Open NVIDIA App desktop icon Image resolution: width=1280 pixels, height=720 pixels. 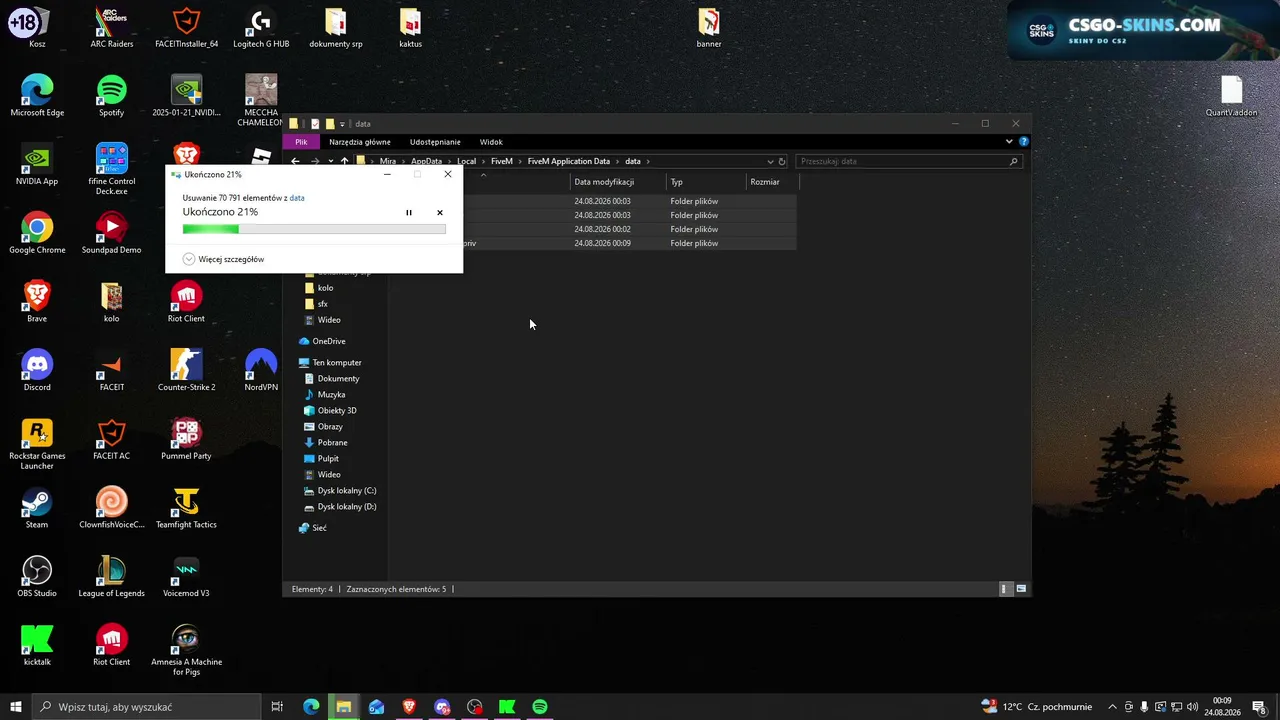pyautogui.click(x=37, y=165)
